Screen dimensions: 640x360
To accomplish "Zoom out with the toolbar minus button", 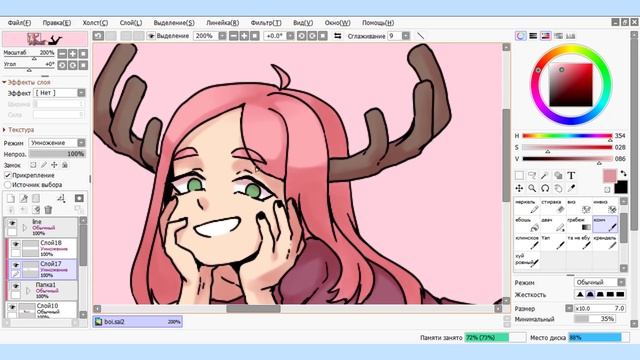I will 233,36.
